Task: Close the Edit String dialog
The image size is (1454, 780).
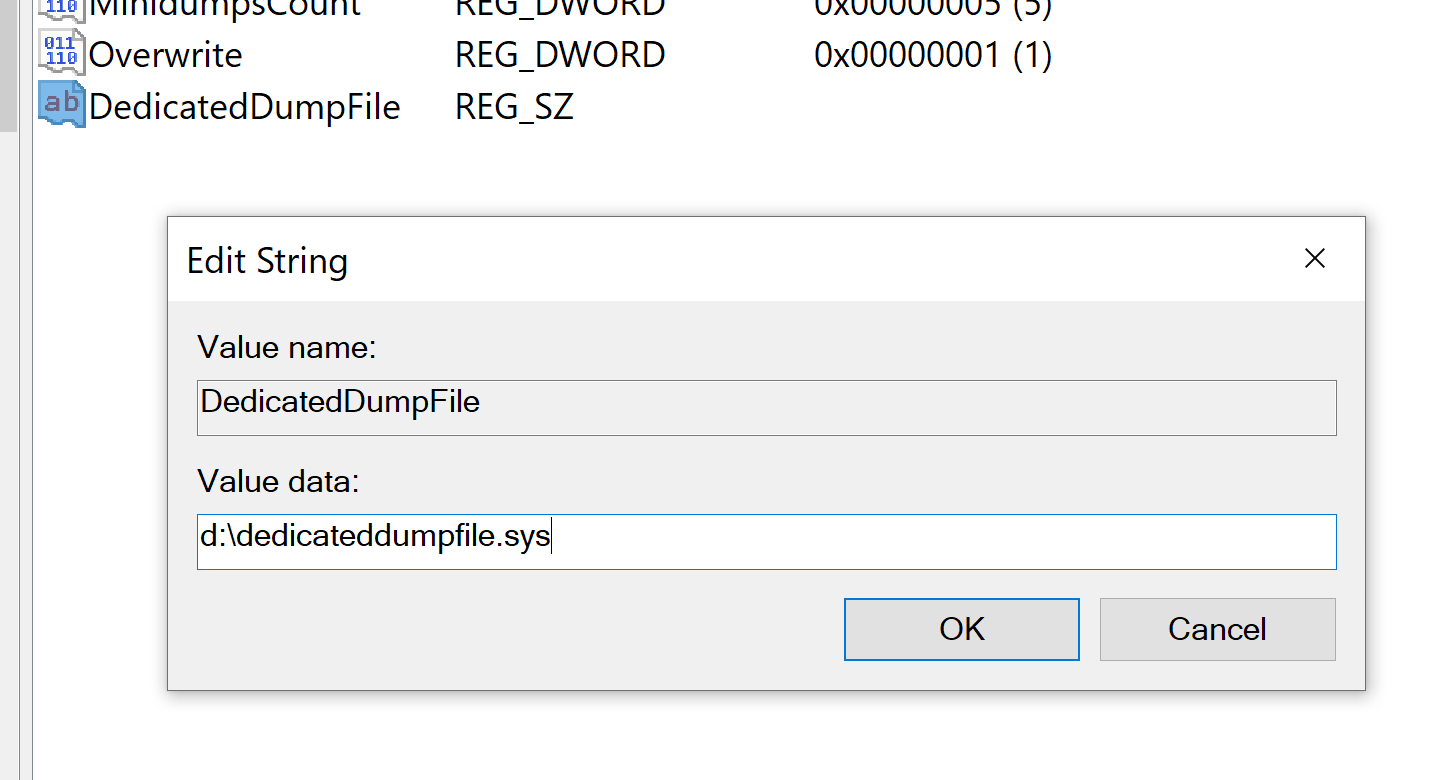Action: [1315, 259]
